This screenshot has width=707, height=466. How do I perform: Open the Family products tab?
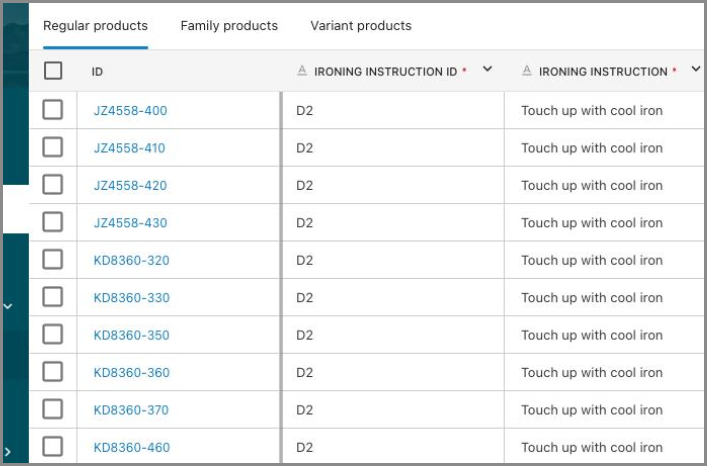pos(229,26)
